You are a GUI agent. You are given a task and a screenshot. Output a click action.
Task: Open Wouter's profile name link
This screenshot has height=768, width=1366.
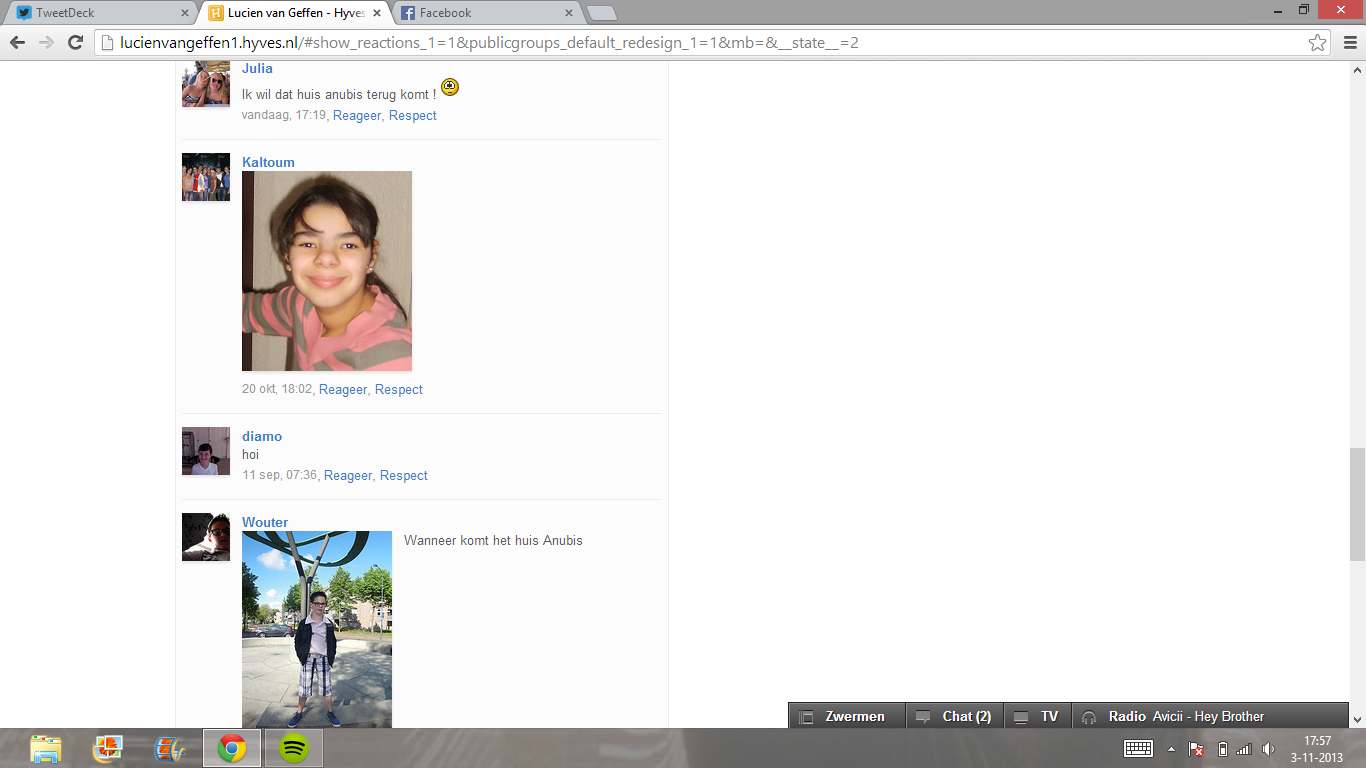pos(265,522)
